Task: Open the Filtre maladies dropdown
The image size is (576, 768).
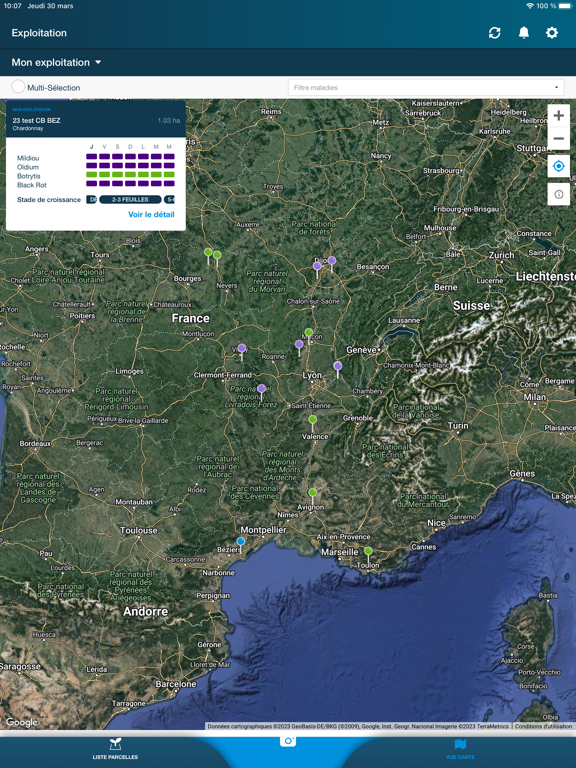Action: click(x=426, y=88)
